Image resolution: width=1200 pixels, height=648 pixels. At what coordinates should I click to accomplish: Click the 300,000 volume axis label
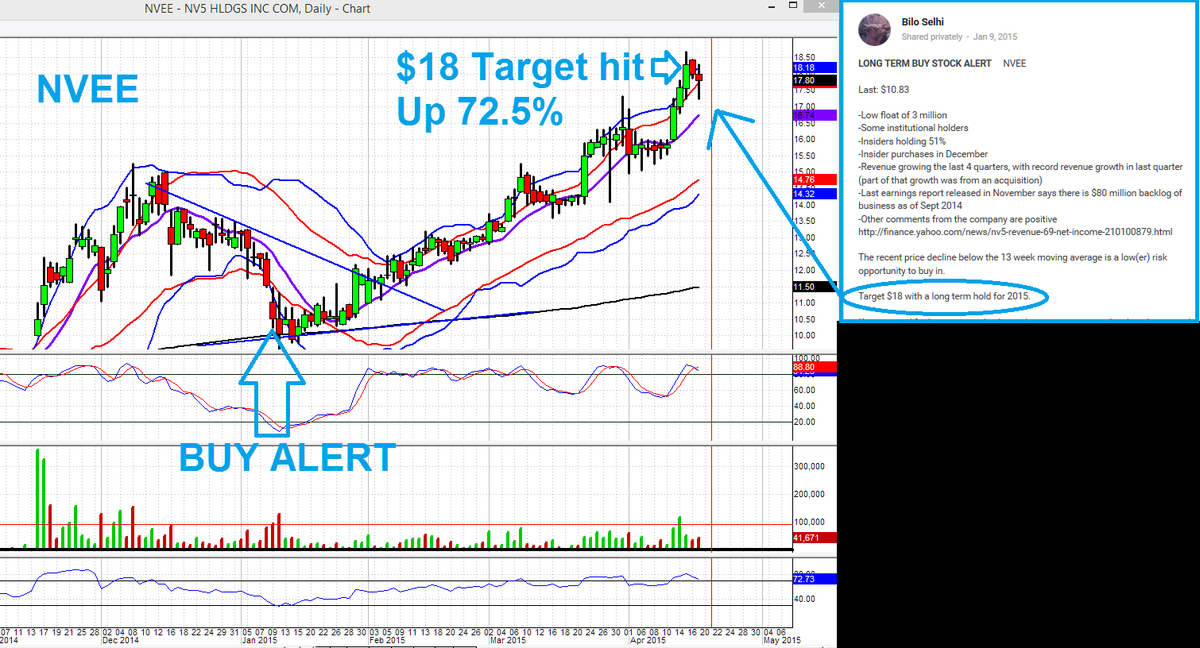(x=809, y=465)
